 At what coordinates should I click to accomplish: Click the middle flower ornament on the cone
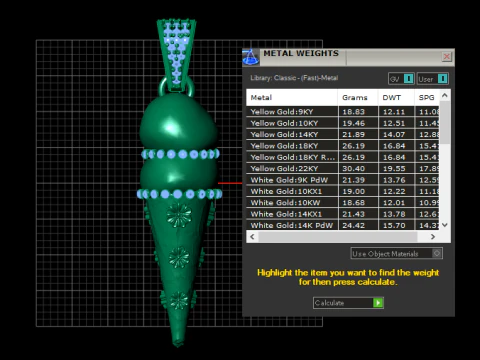click(x=179, y=257)
